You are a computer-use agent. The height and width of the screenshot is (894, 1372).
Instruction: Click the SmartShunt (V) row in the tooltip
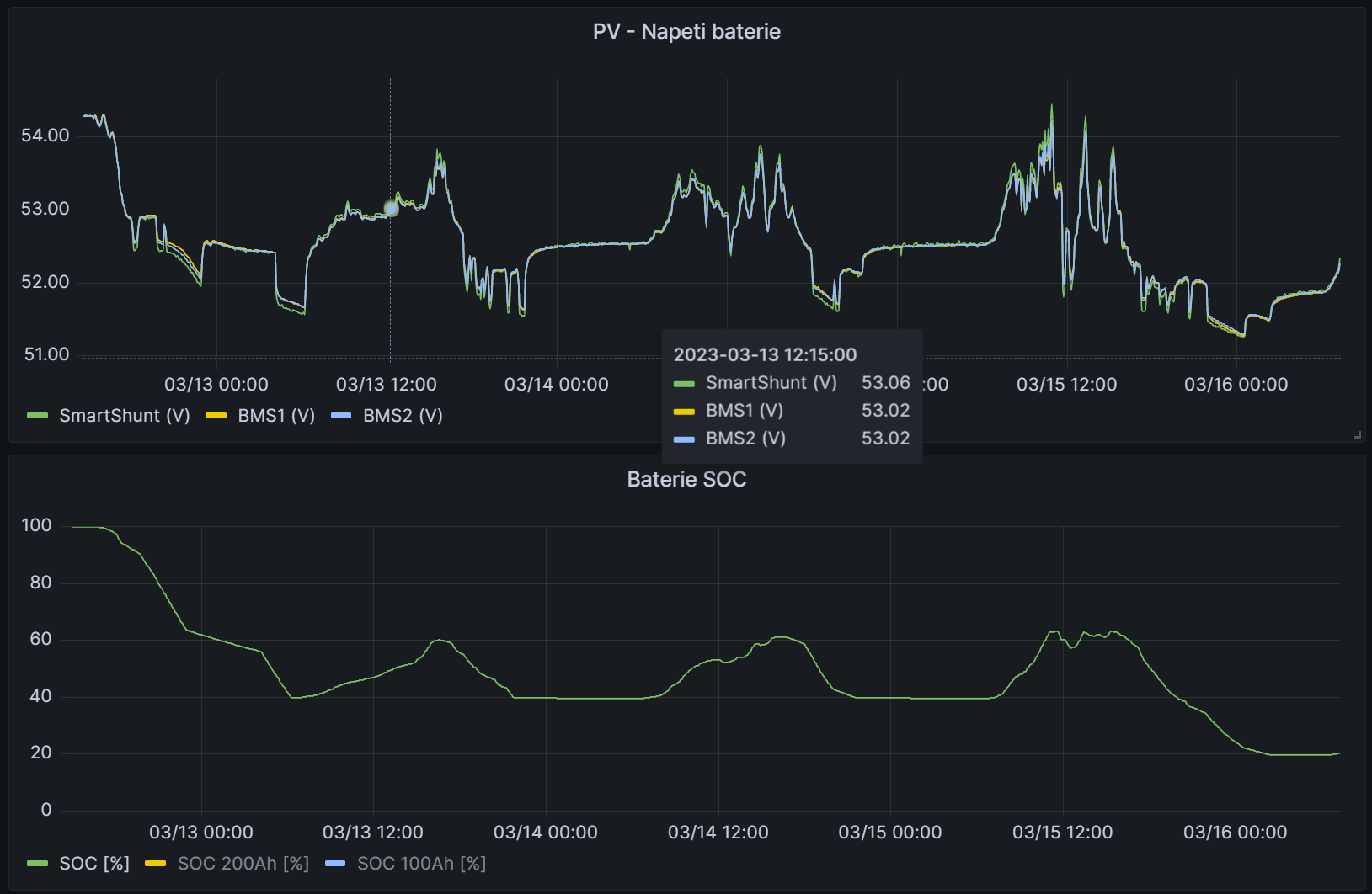771,383
